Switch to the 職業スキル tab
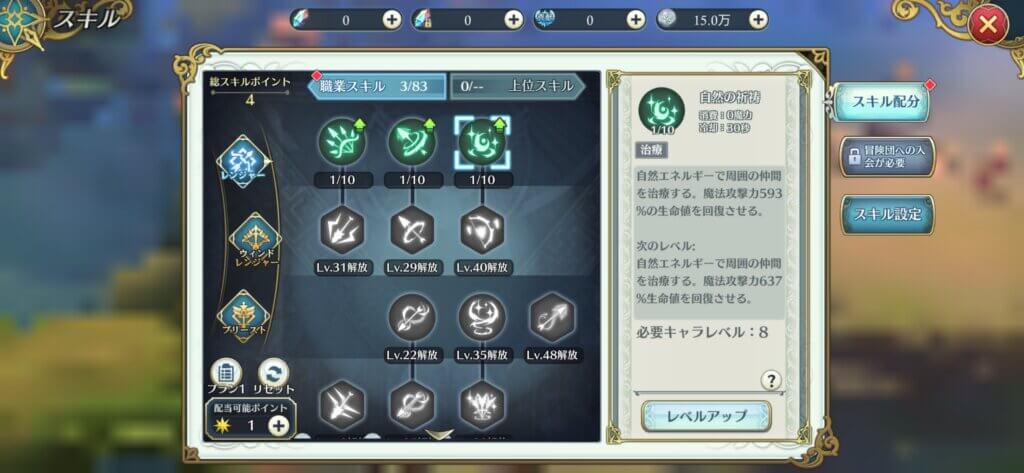Viewport: 1024px width, 473px height. tap(377, 86)
